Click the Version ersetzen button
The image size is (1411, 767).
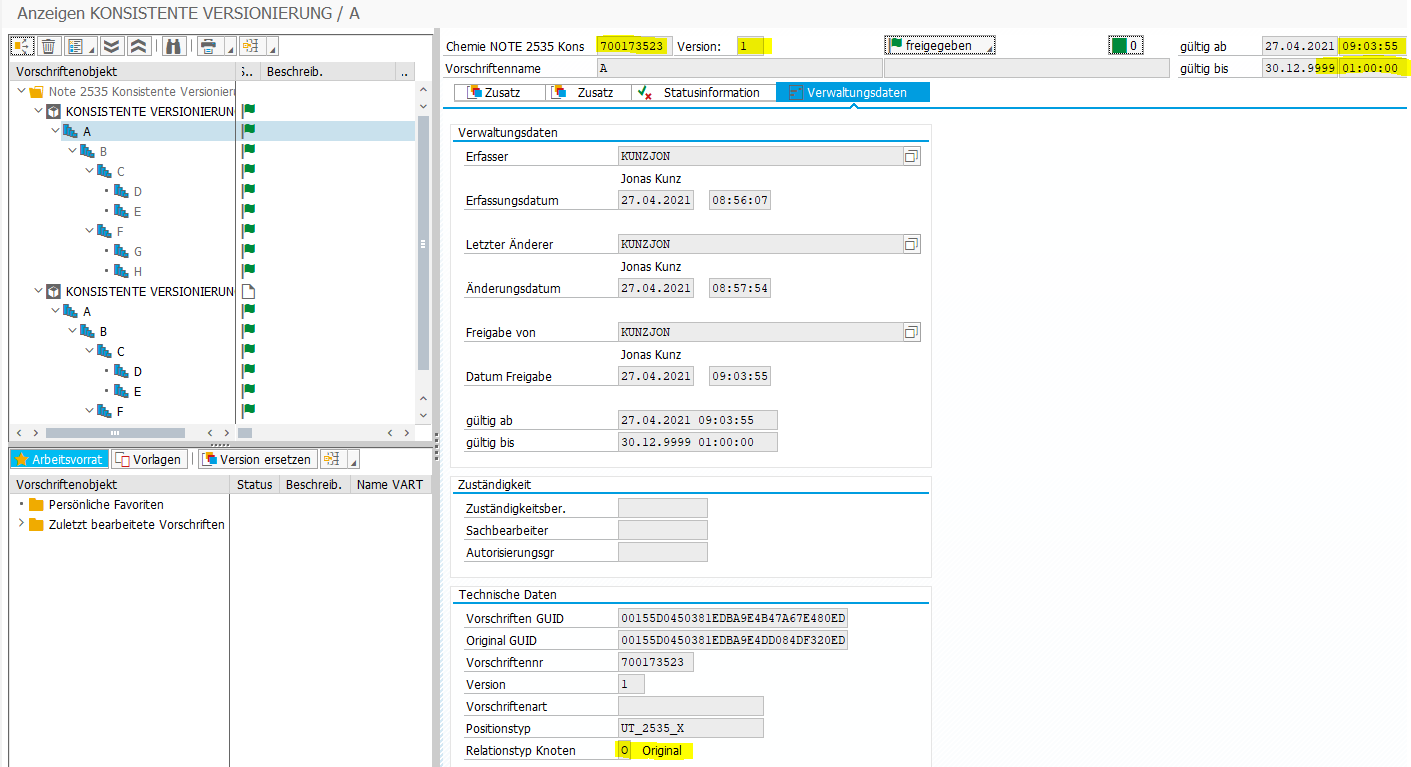coord(257,459)
